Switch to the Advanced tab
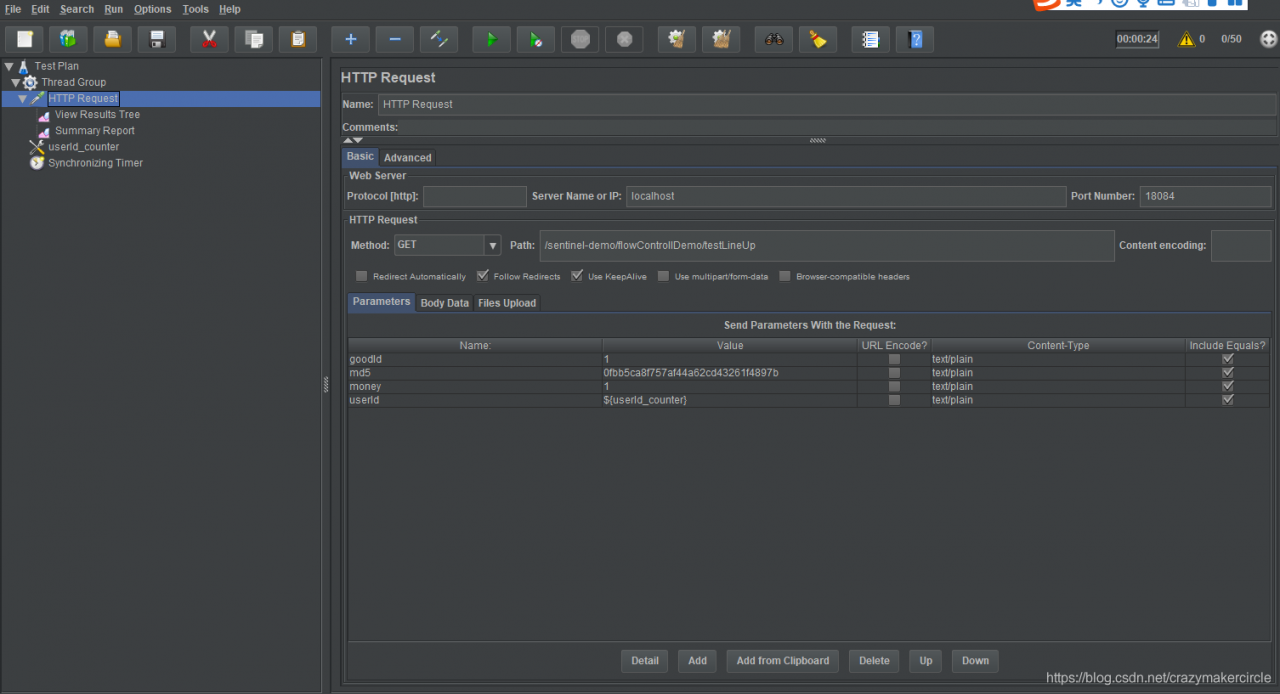 [x=408, y=157]
